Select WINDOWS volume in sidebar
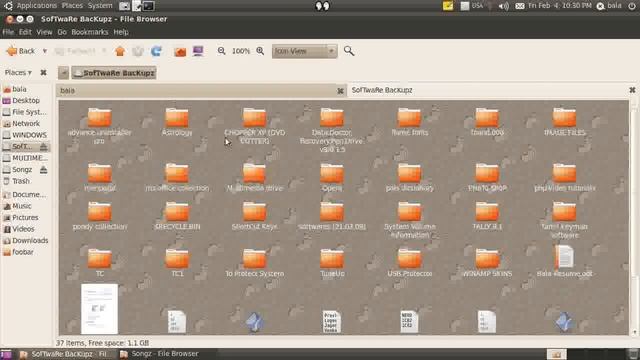This screenshot has width=640, height=360. pos(26,135)
